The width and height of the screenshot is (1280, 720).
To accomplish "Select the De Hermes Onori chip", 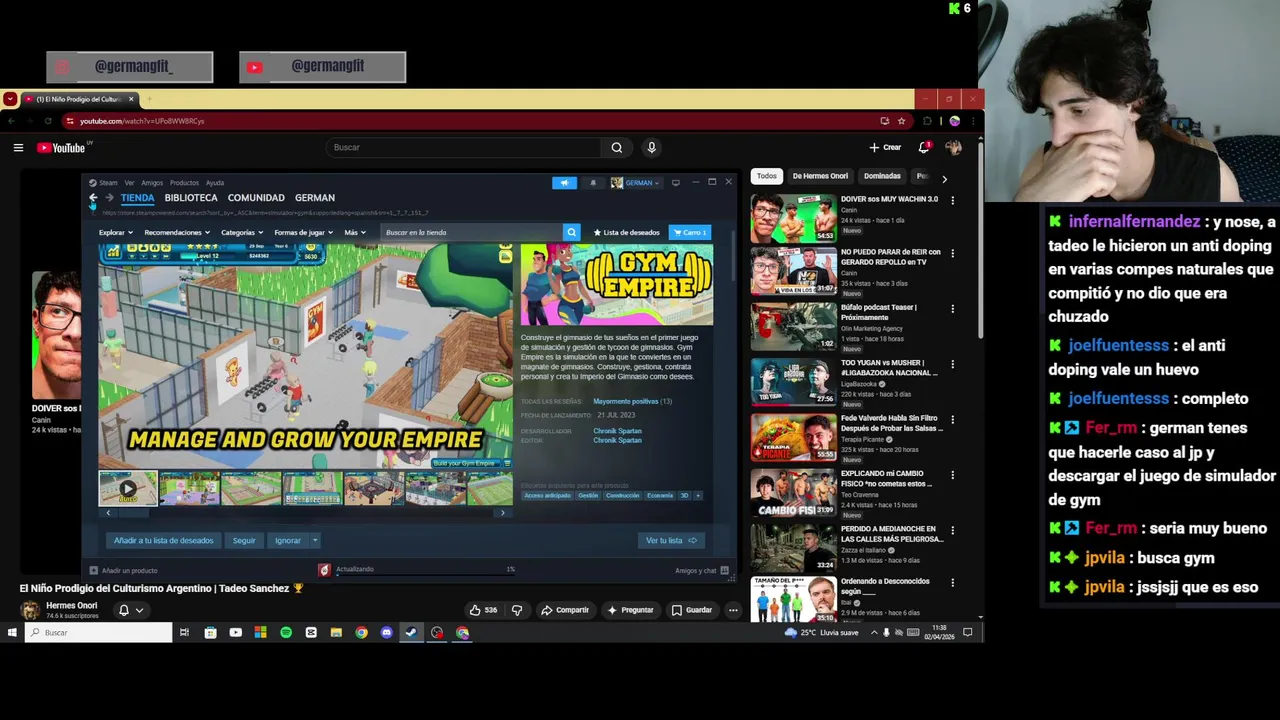I will click(820, 176).
